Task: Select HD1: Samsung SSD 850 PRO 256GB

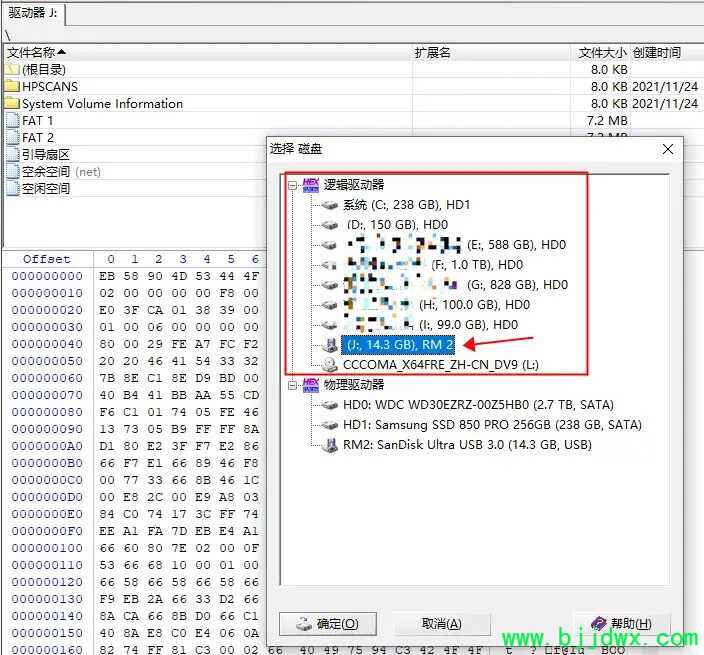Action: point(492,425)
